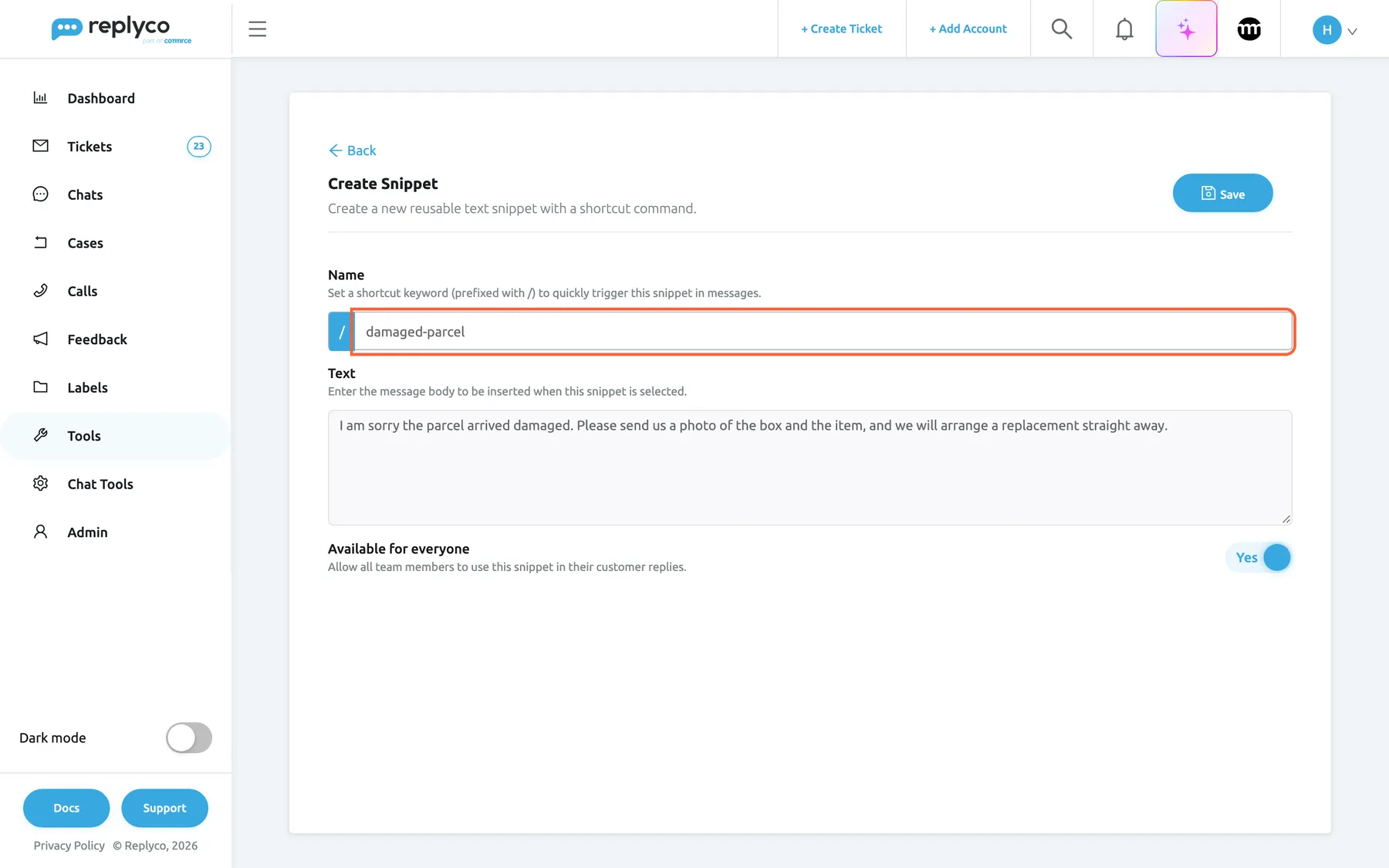Image resolution: width=1389 pixels, height=868 pixels.
Task: Click the slash prefix box
Action: (340, 332)
